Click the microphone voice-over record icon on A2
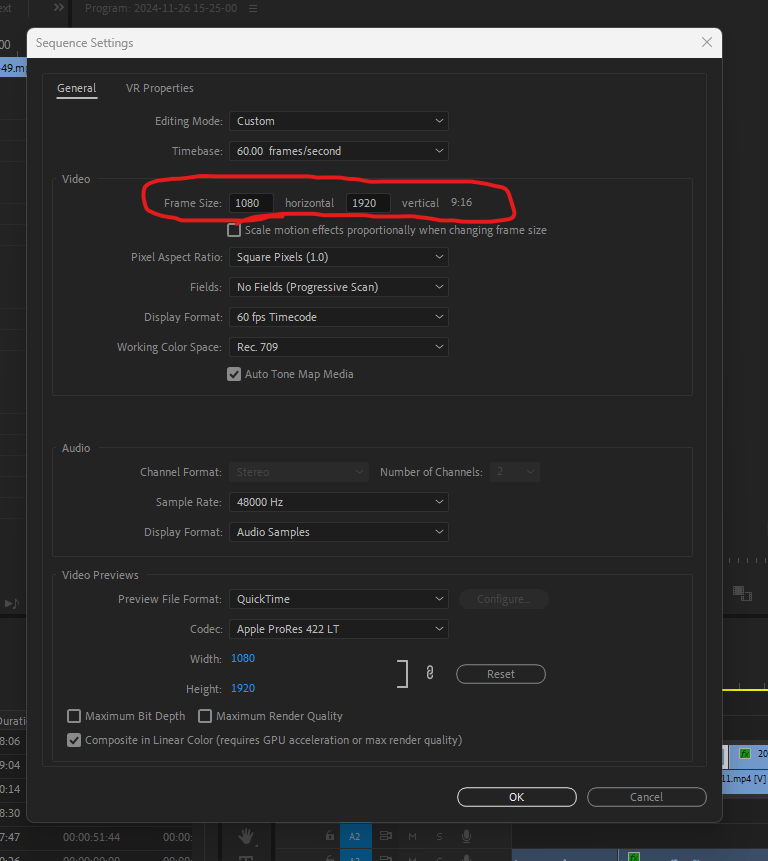Image resolution: width=768 pixels, height=861 pixels. click(x=466, y=836)
